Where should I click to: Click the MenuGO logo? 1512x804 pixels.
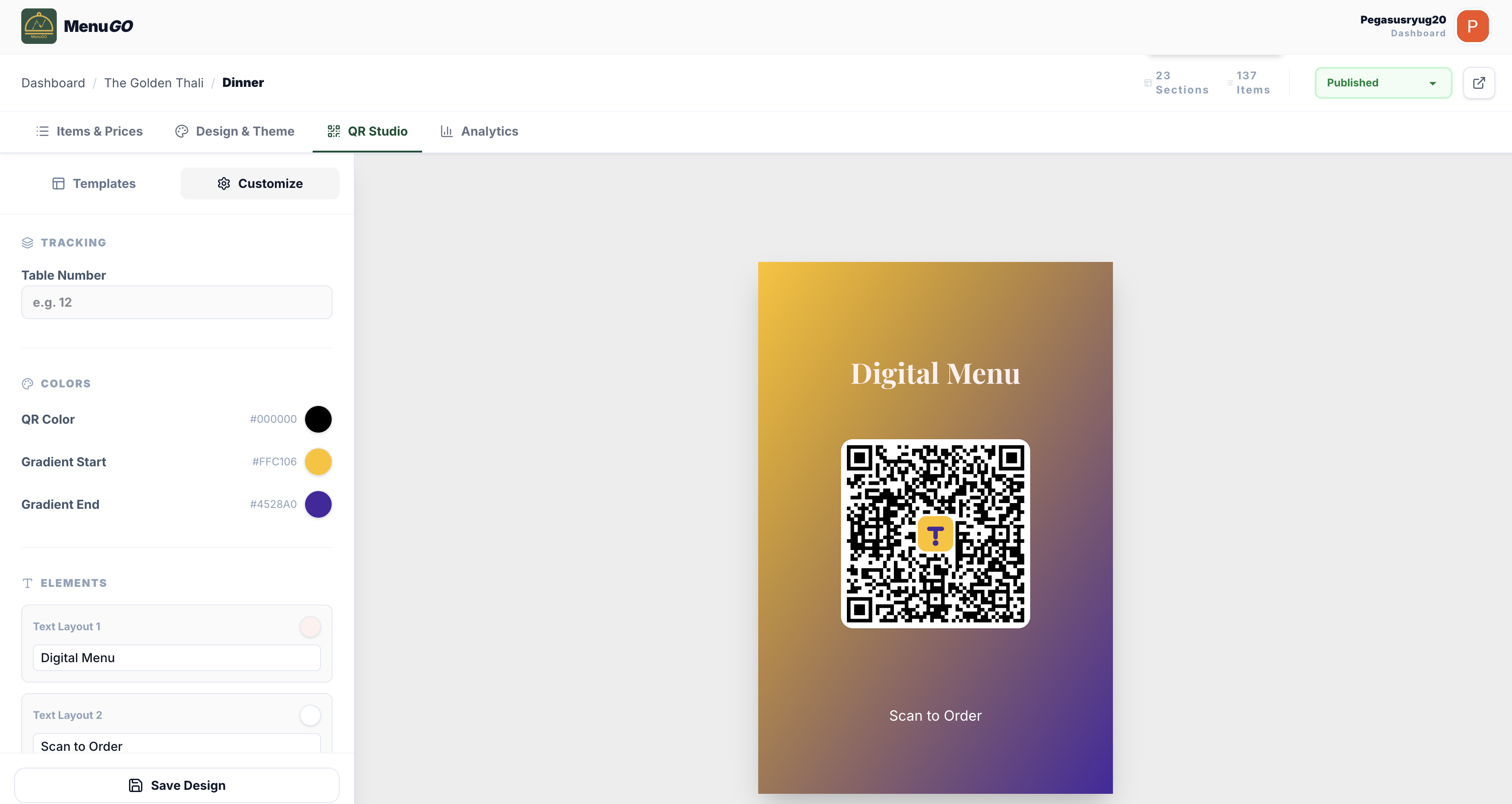[x=39, y=26]
